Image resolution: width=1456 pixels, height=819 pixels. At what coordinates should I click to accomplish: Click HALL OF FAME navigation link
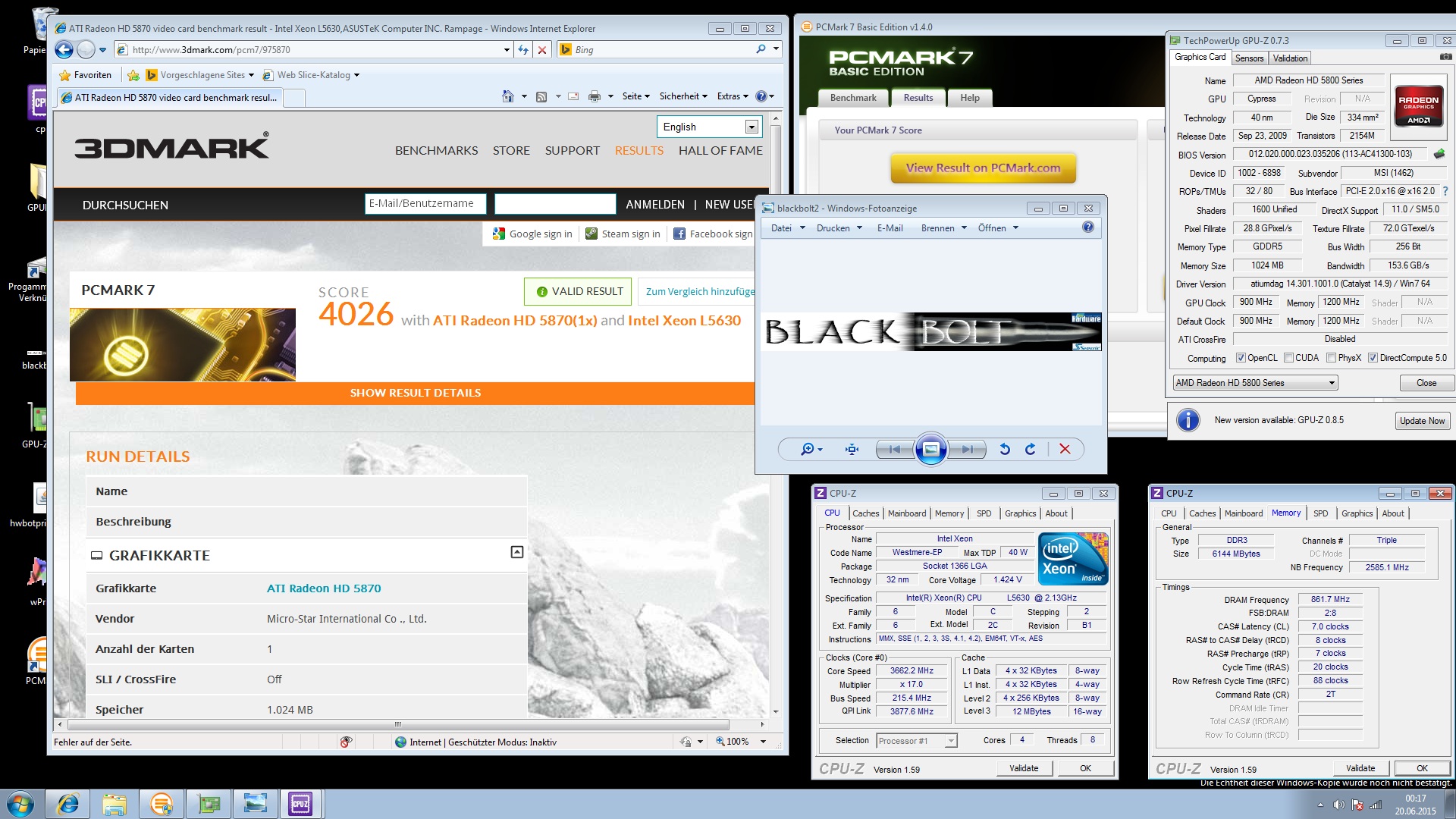720,150
